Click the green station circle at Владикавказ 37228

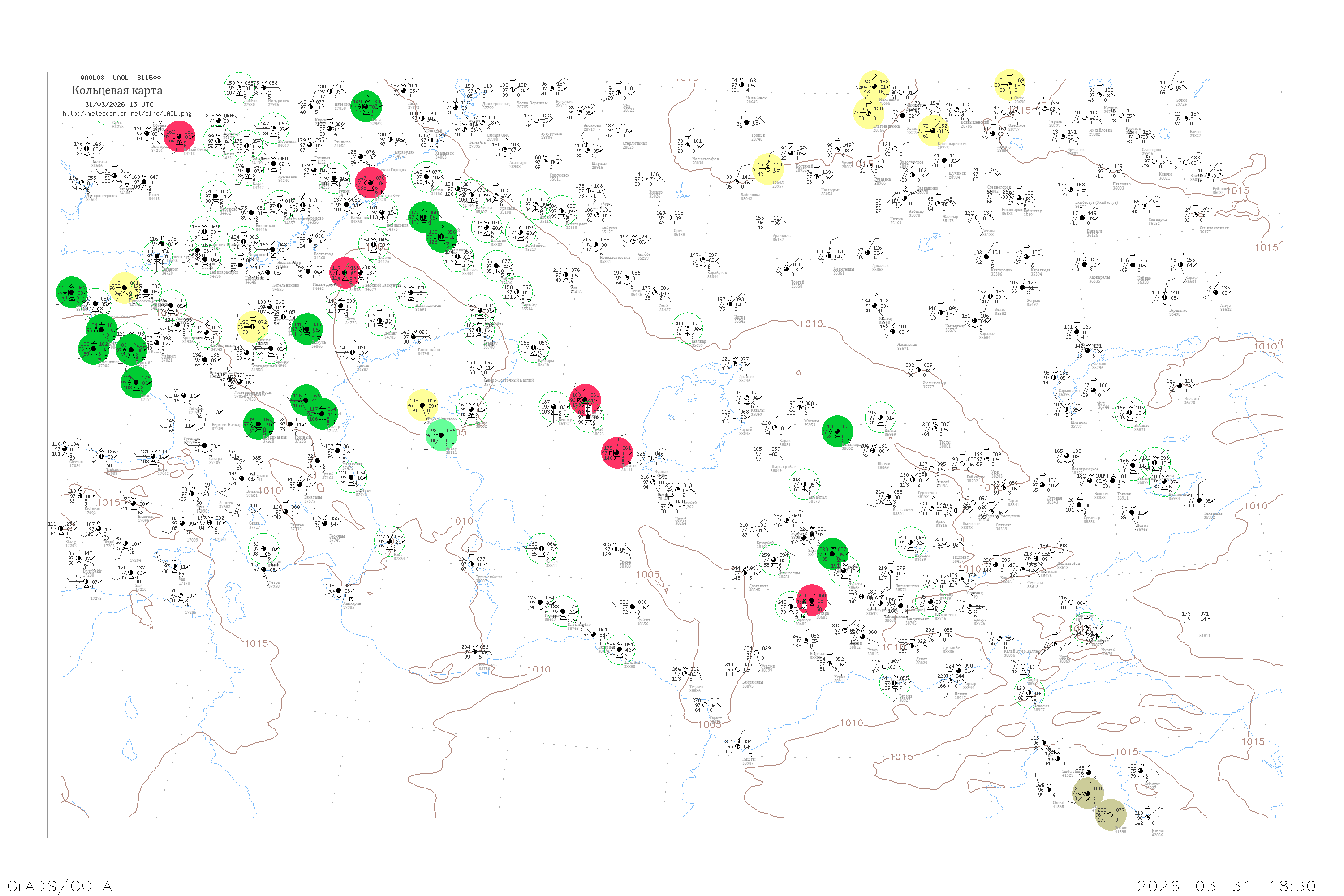[259, 424]
